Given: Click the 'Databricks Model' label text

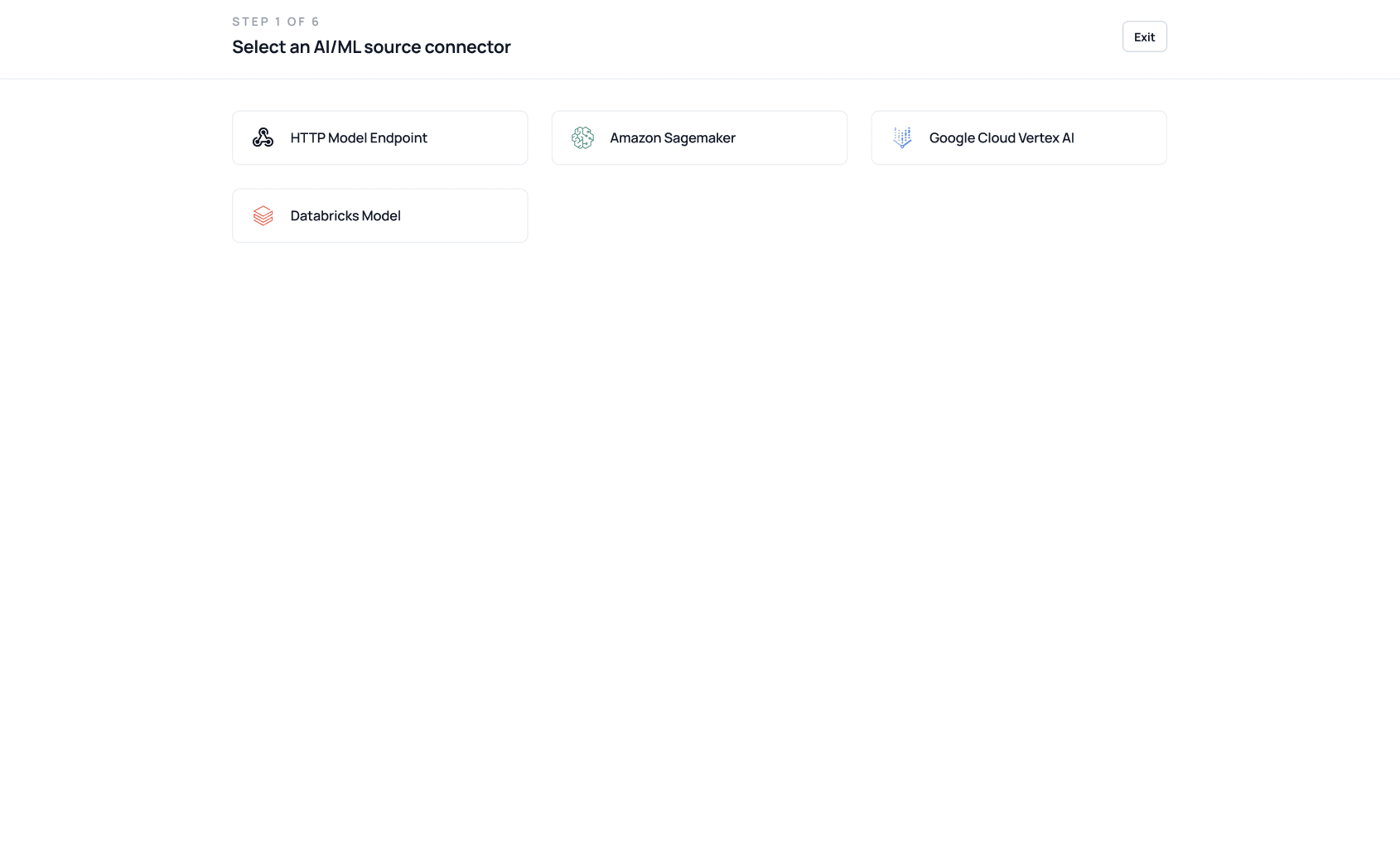Looking at the screenshot, I should pyautogui.click(x=345, y=215).
